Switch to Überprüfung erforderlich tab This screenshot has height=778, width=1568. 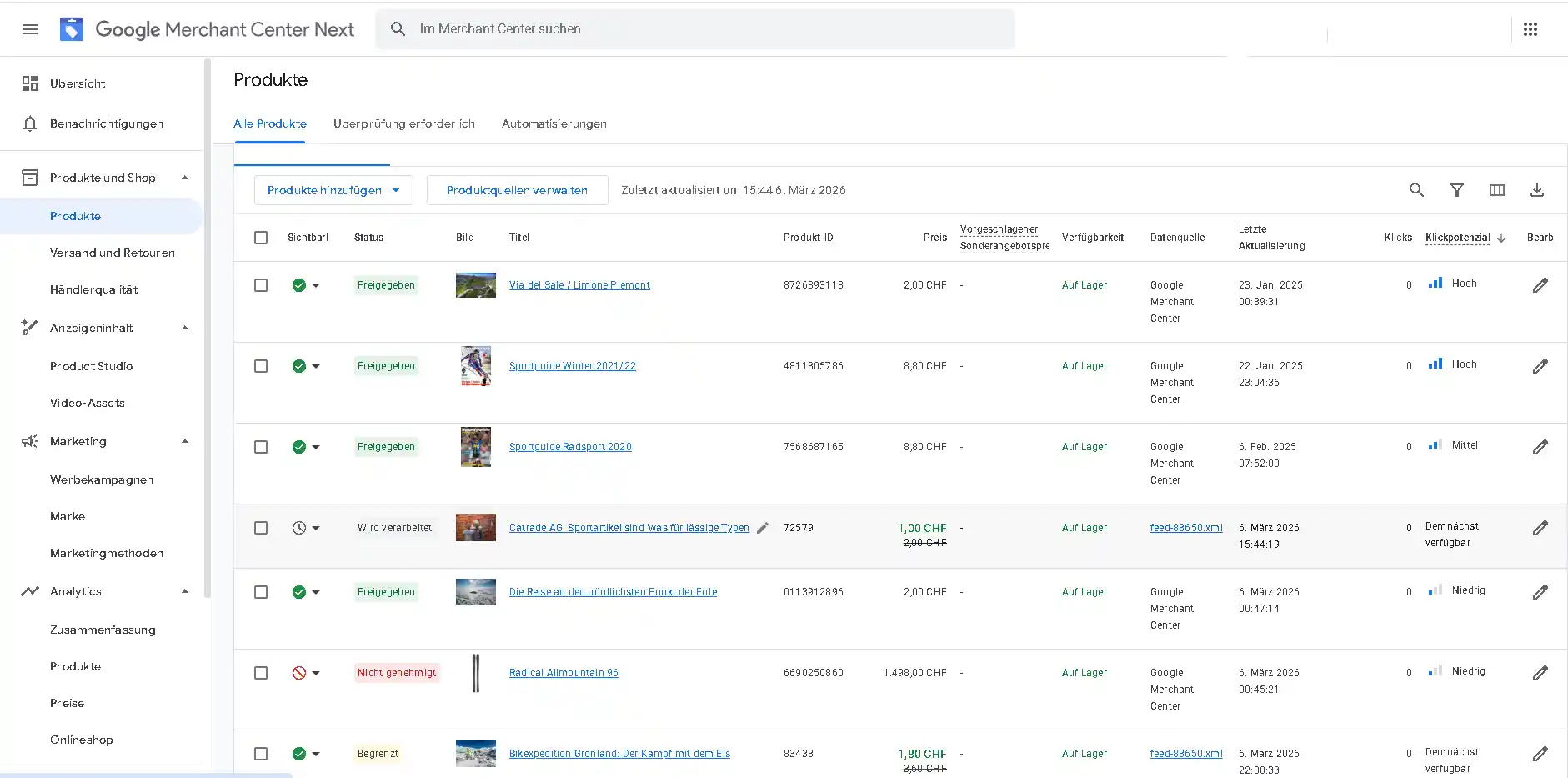click(x=403, y=123)
